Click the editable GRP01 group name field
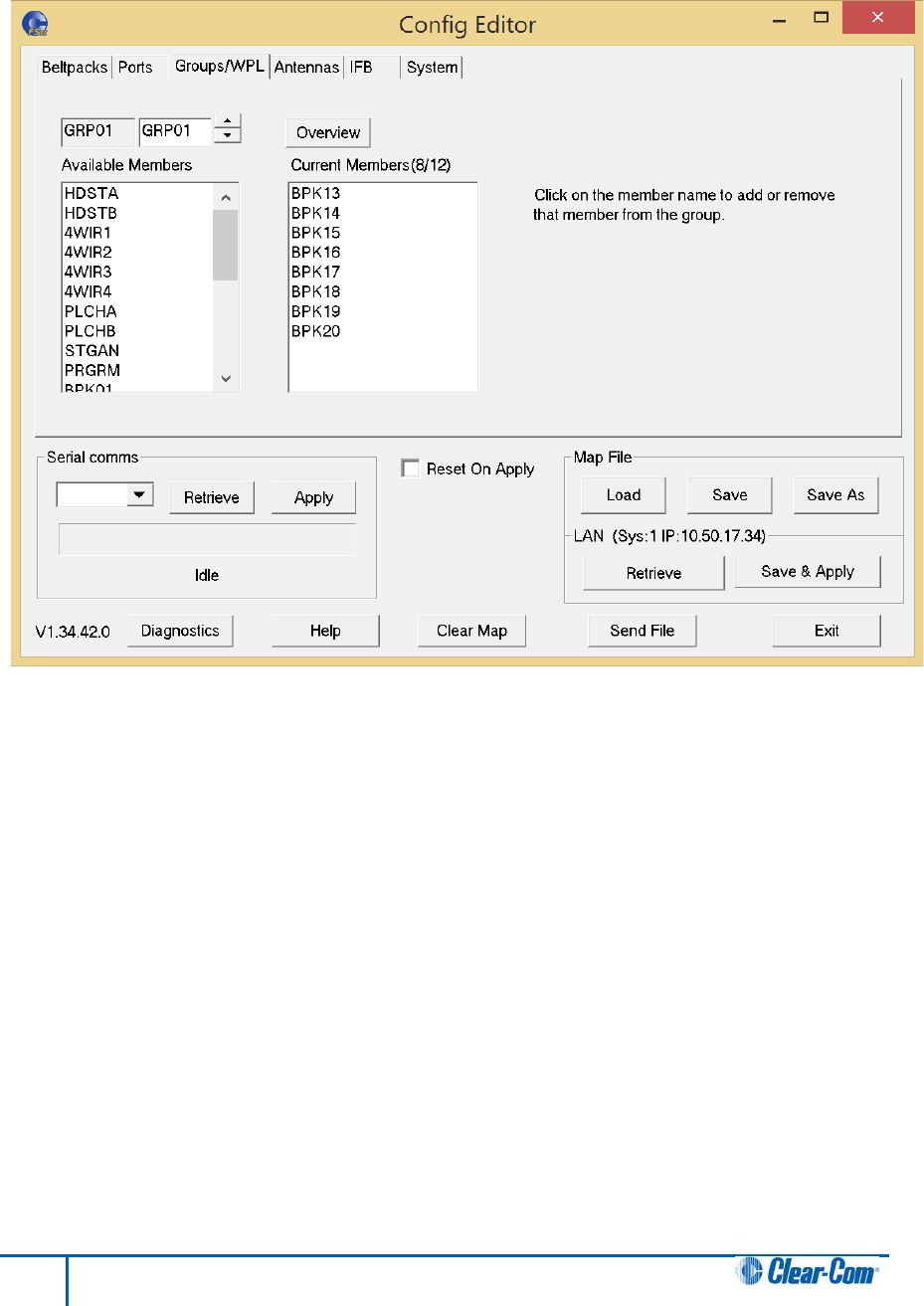This screenshot has height=1306, width=924. 176,131
